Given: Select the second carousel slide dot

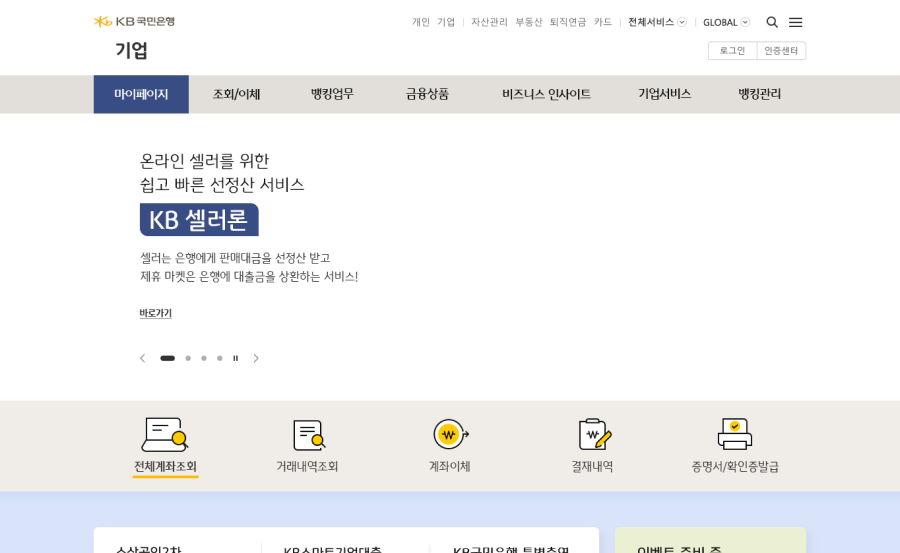Looking at the screenshot, I should point(188,358).
